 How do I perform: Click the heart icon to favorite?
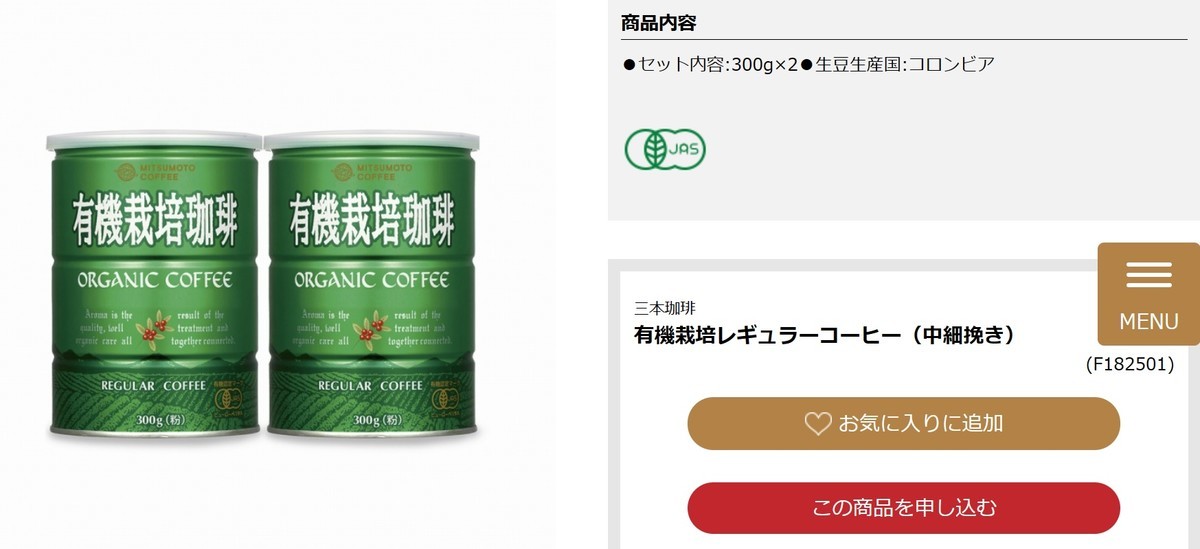(818, 424)
